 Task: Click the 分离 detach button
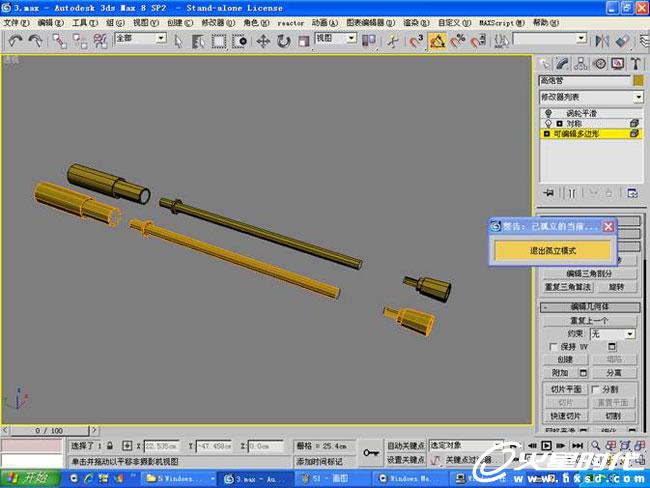(614, 373)
